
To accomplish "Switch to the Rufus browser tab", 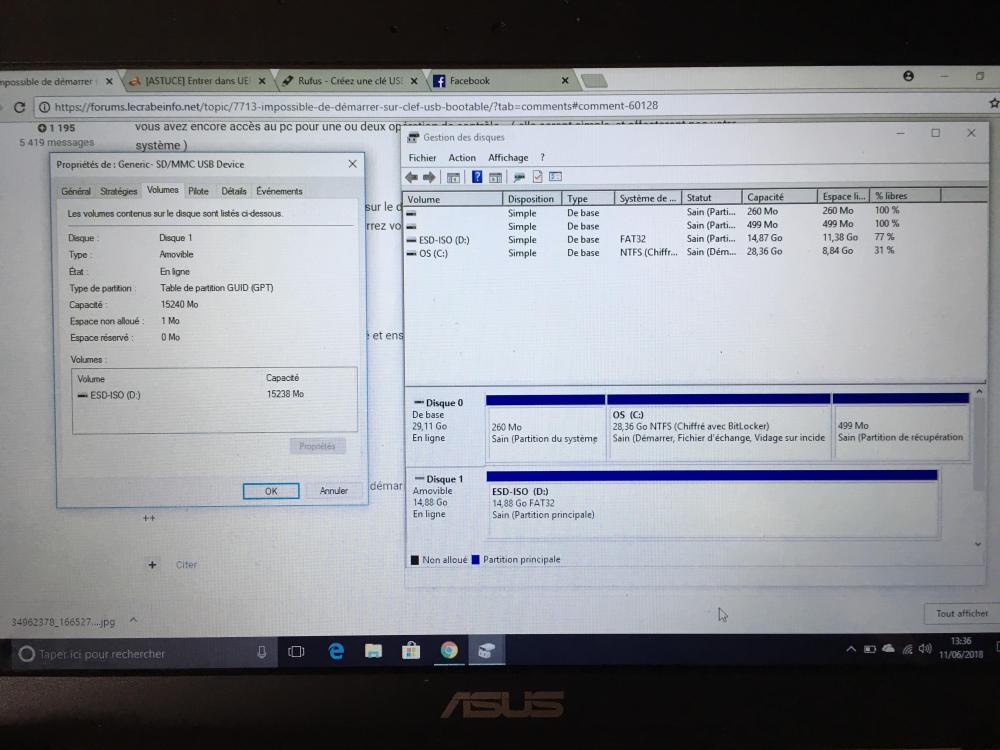I will pyautogui.click(x=349, y=81).
